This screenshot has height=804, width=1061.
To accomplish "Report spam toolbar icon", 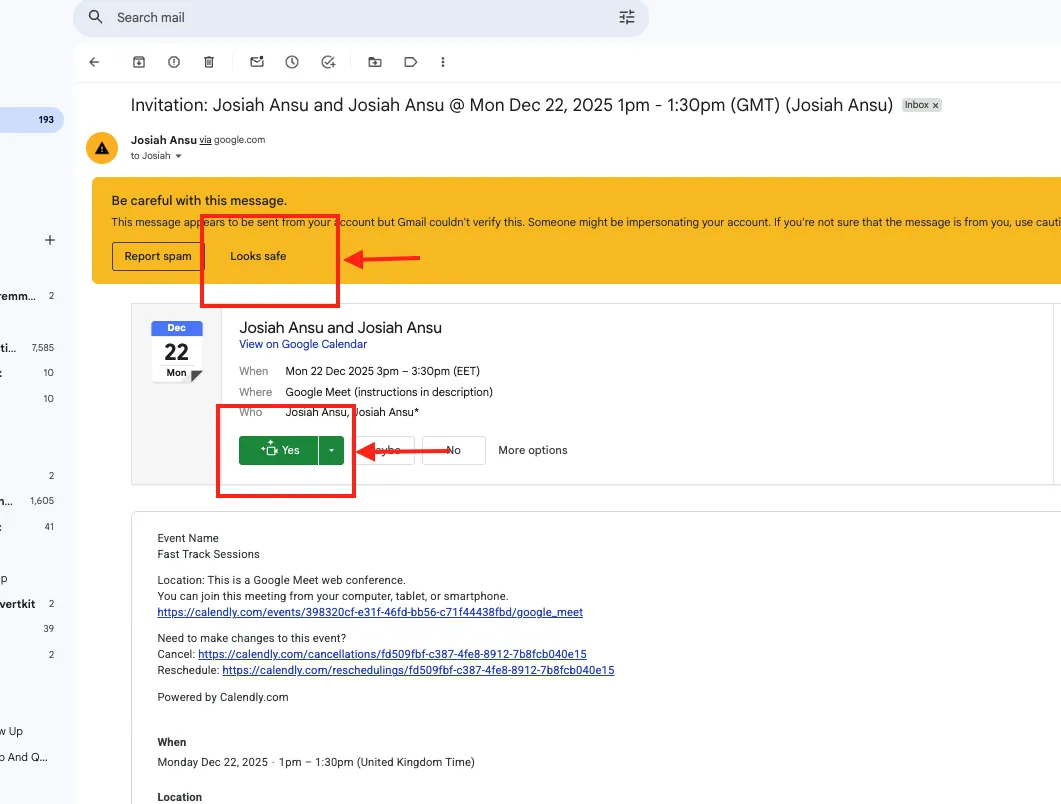I will click(x=174, y=62).
